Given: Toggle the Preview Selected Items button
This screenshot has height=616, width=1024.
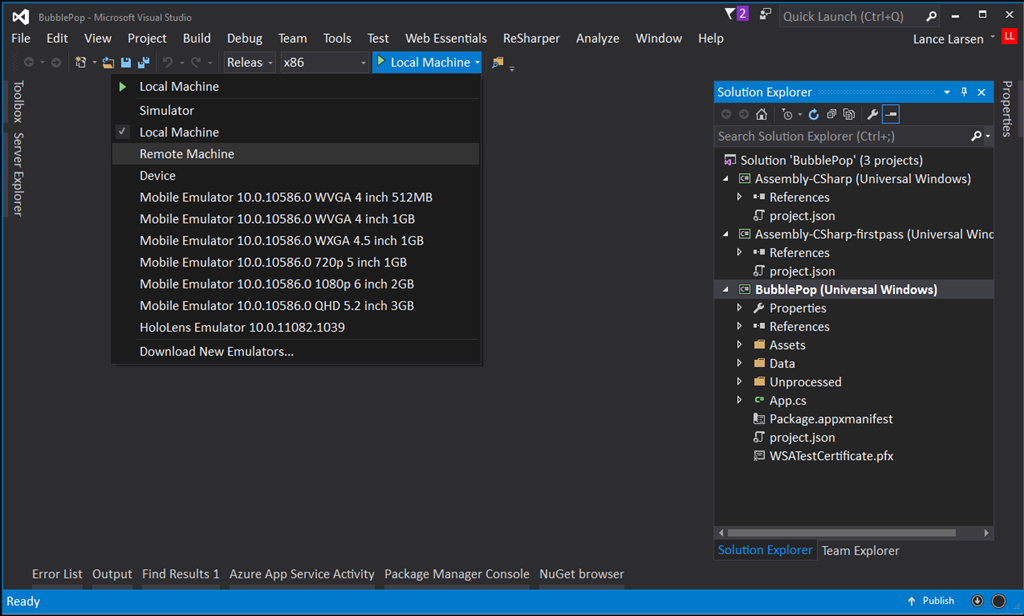Looking at the screenshot, I should [891, 114].
